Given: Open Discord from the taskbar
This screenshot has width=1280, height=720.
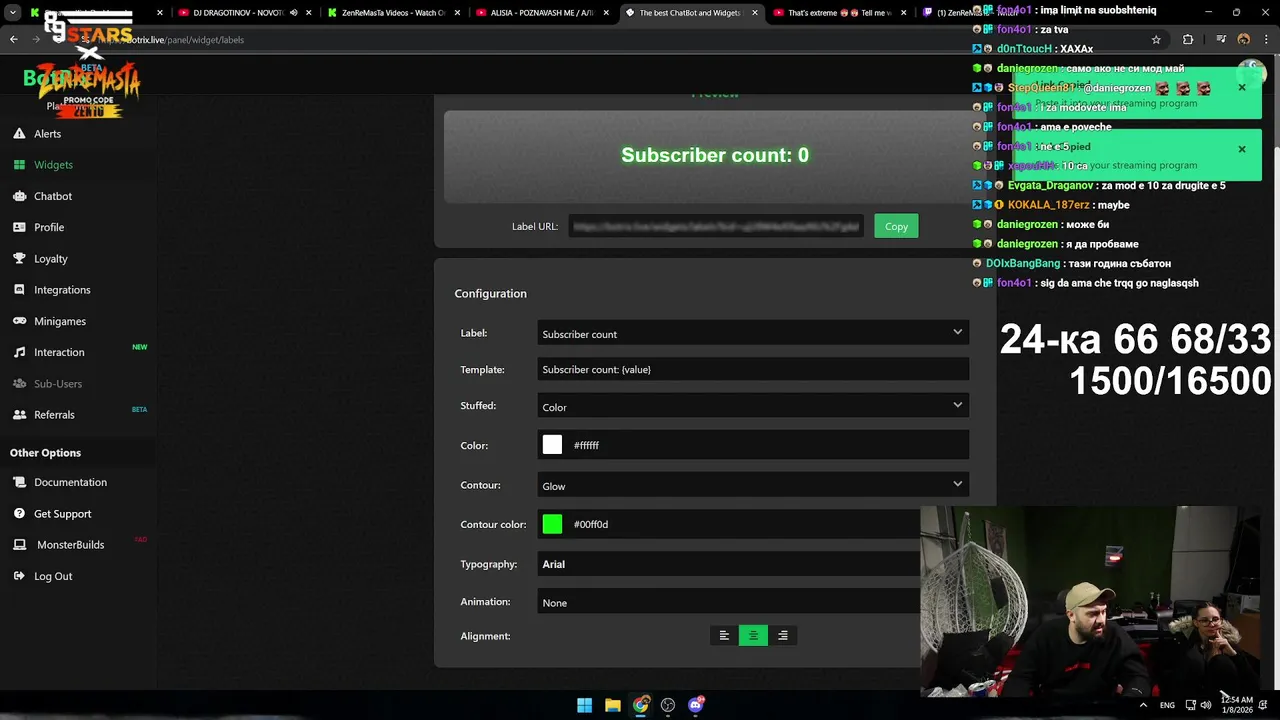Looking at the screenshot, I should click(x=696, y=705).
